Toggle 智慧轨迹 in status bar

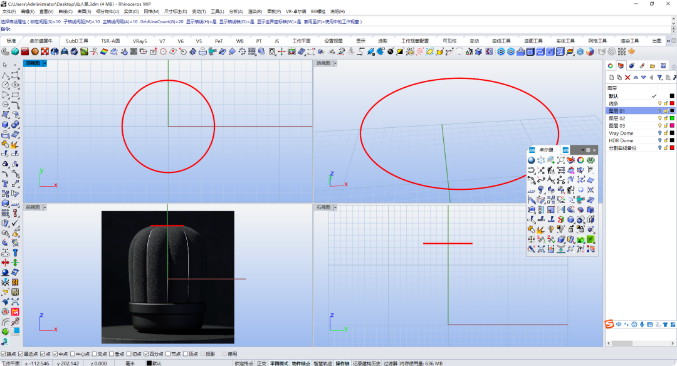pyautogui.click(x=322, y=363)
